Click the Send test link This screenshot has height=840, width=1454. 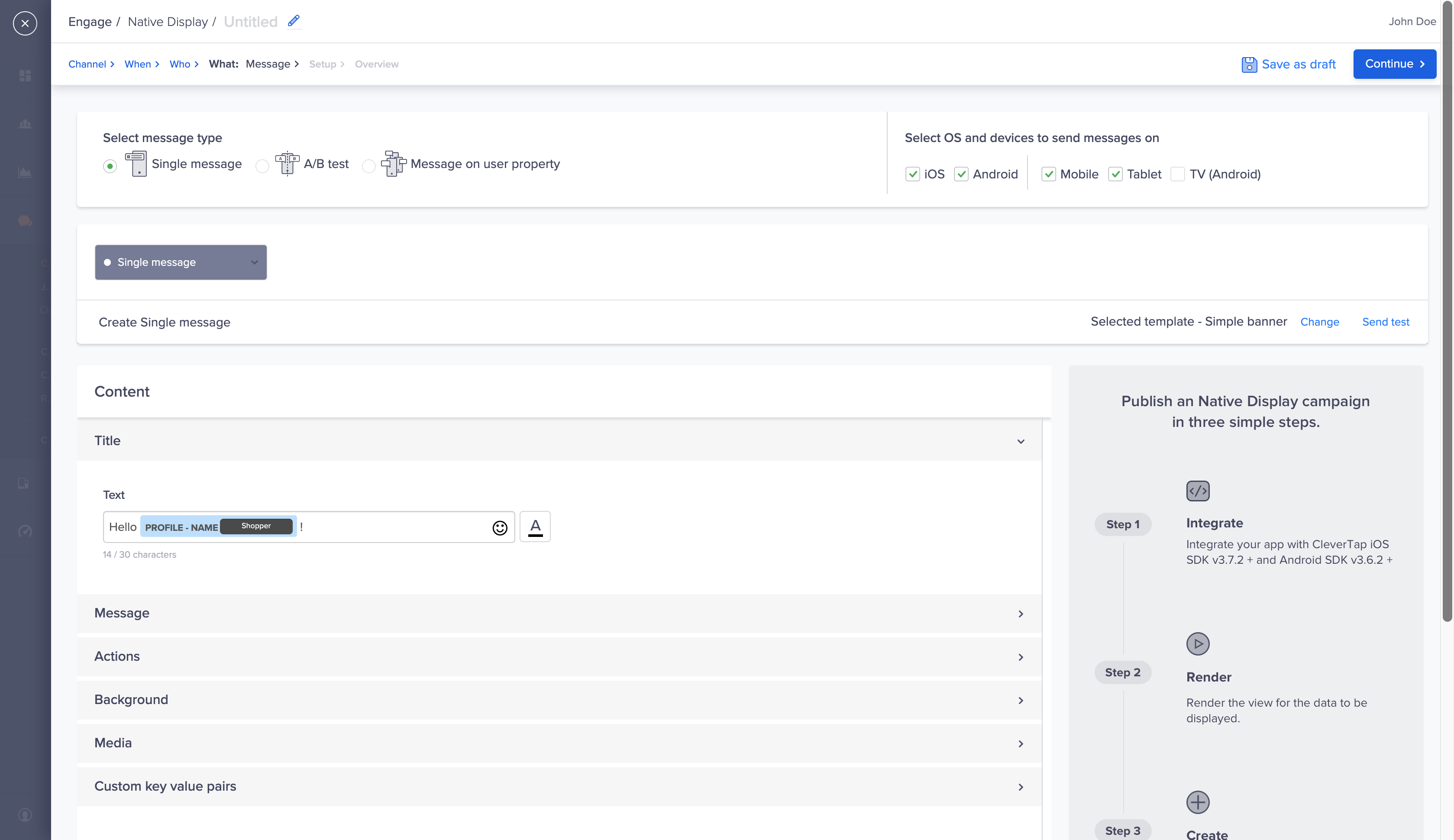pos(1385,322)
